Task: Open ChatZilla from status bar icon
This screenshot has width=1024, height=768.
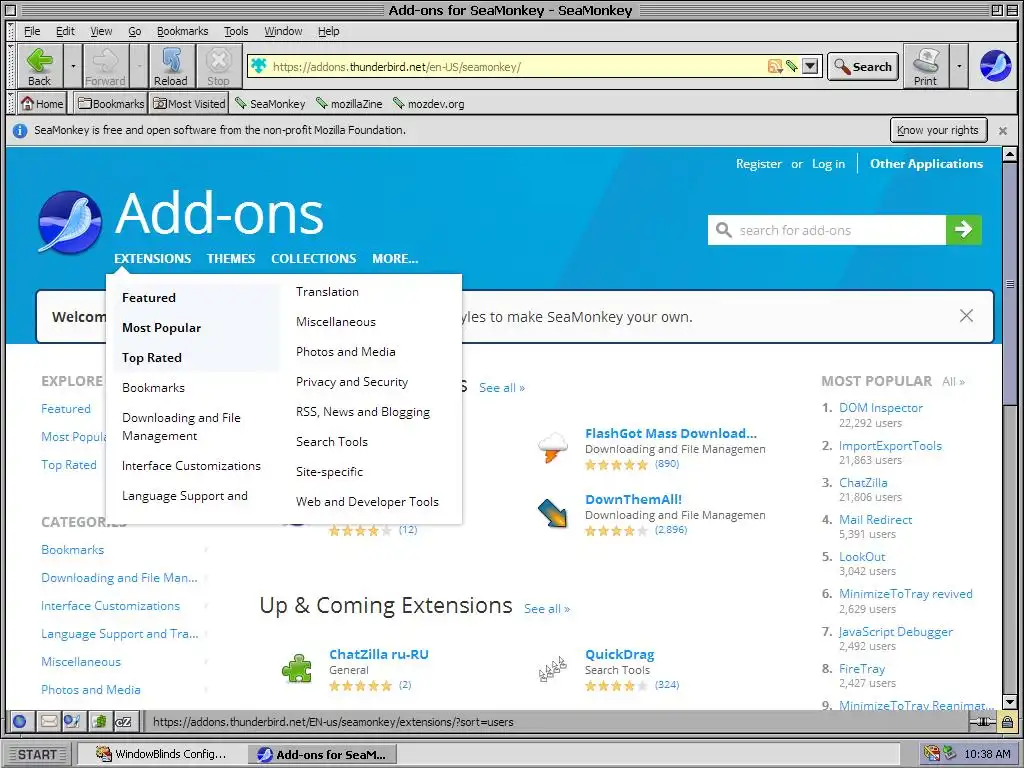Action: 123,721
